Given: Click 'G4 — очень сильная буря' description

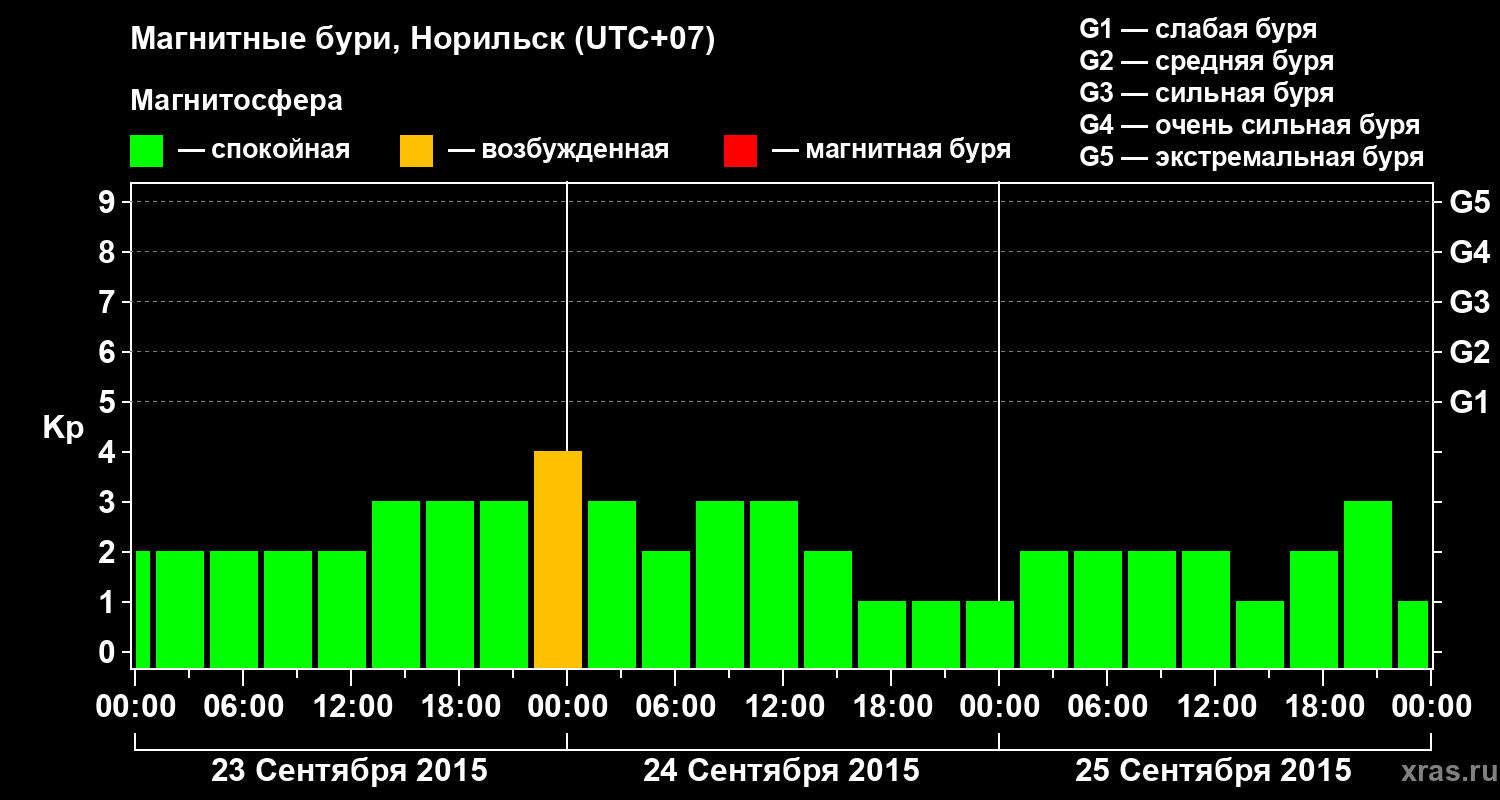Looking at the screenshot, I should [1250, 125].
